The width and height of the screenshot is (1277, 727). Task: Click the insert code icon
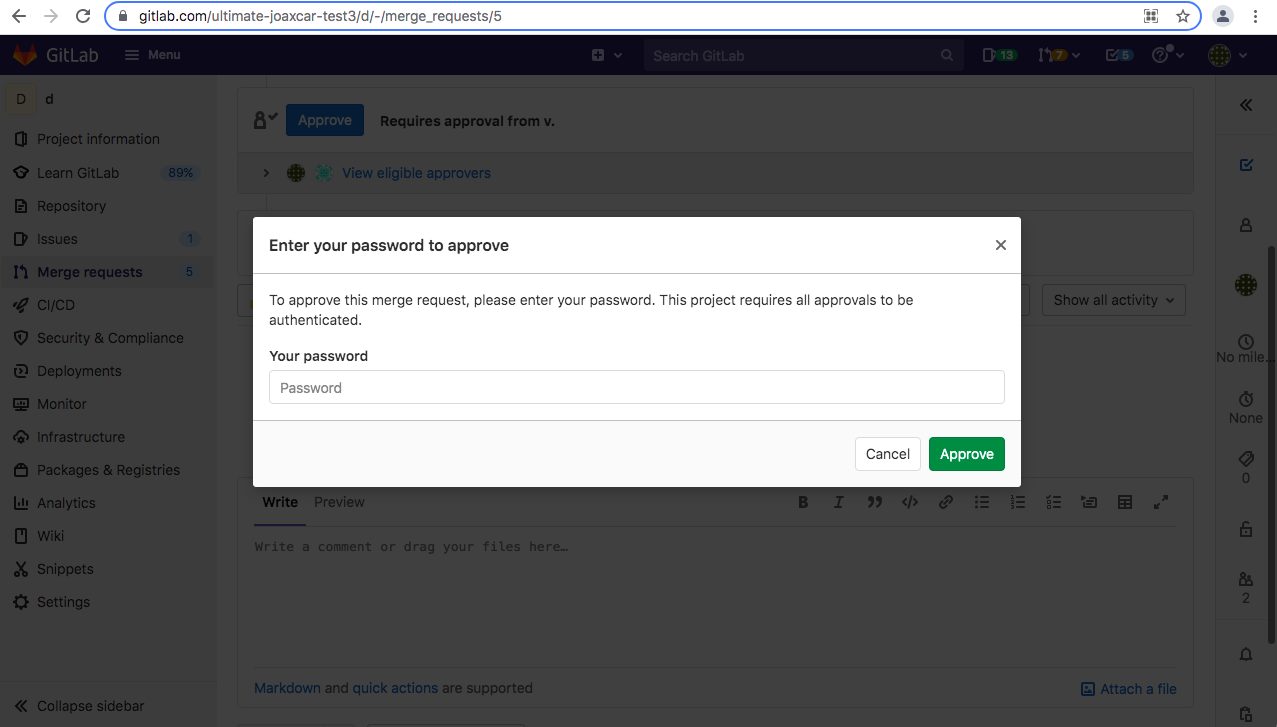910,502
